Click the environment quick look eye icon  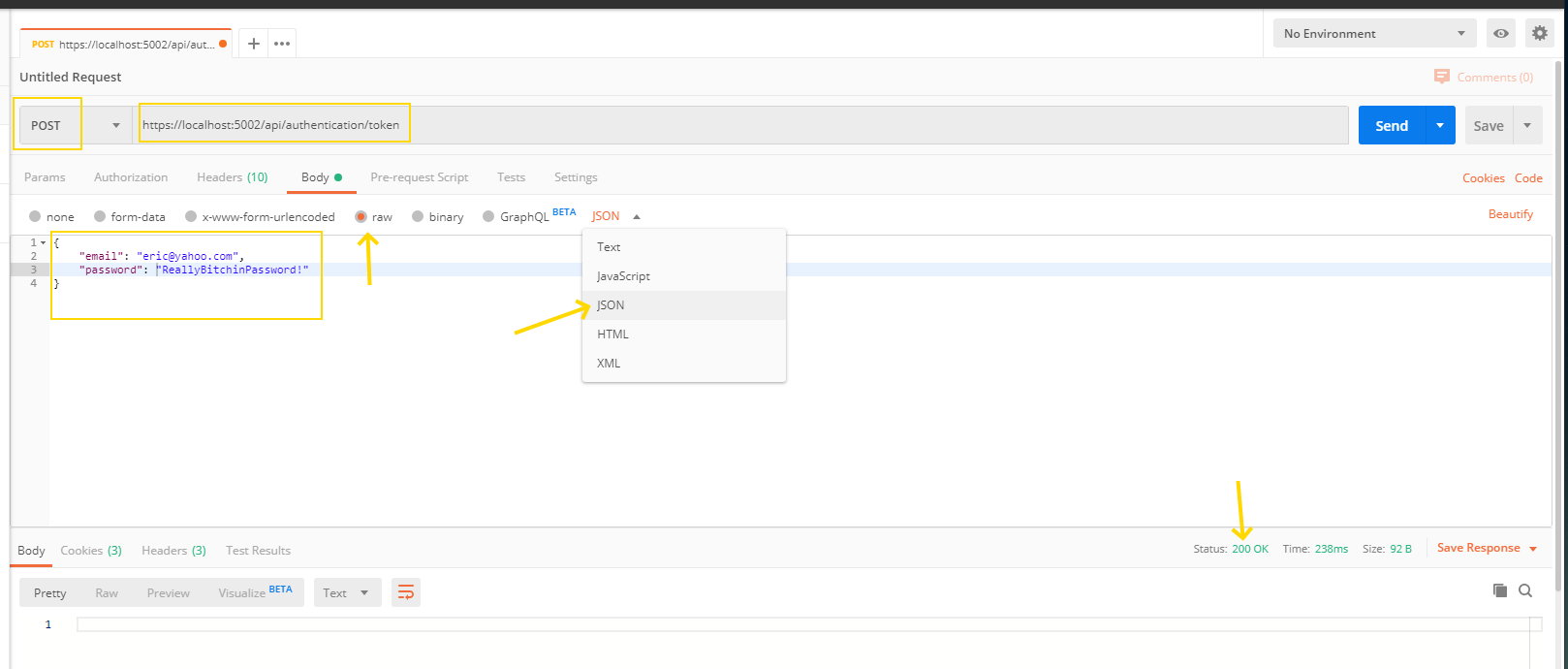(x=1501, y=33)
